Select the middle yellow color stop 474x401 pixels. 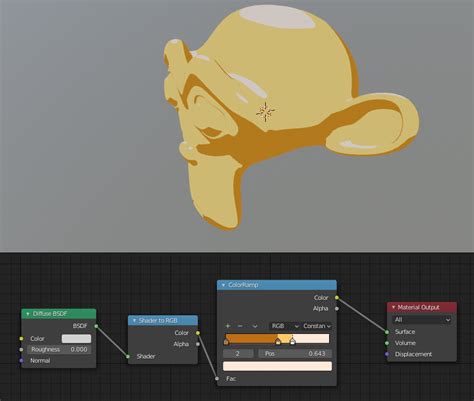pyautogui.click(x=278, y=342)
